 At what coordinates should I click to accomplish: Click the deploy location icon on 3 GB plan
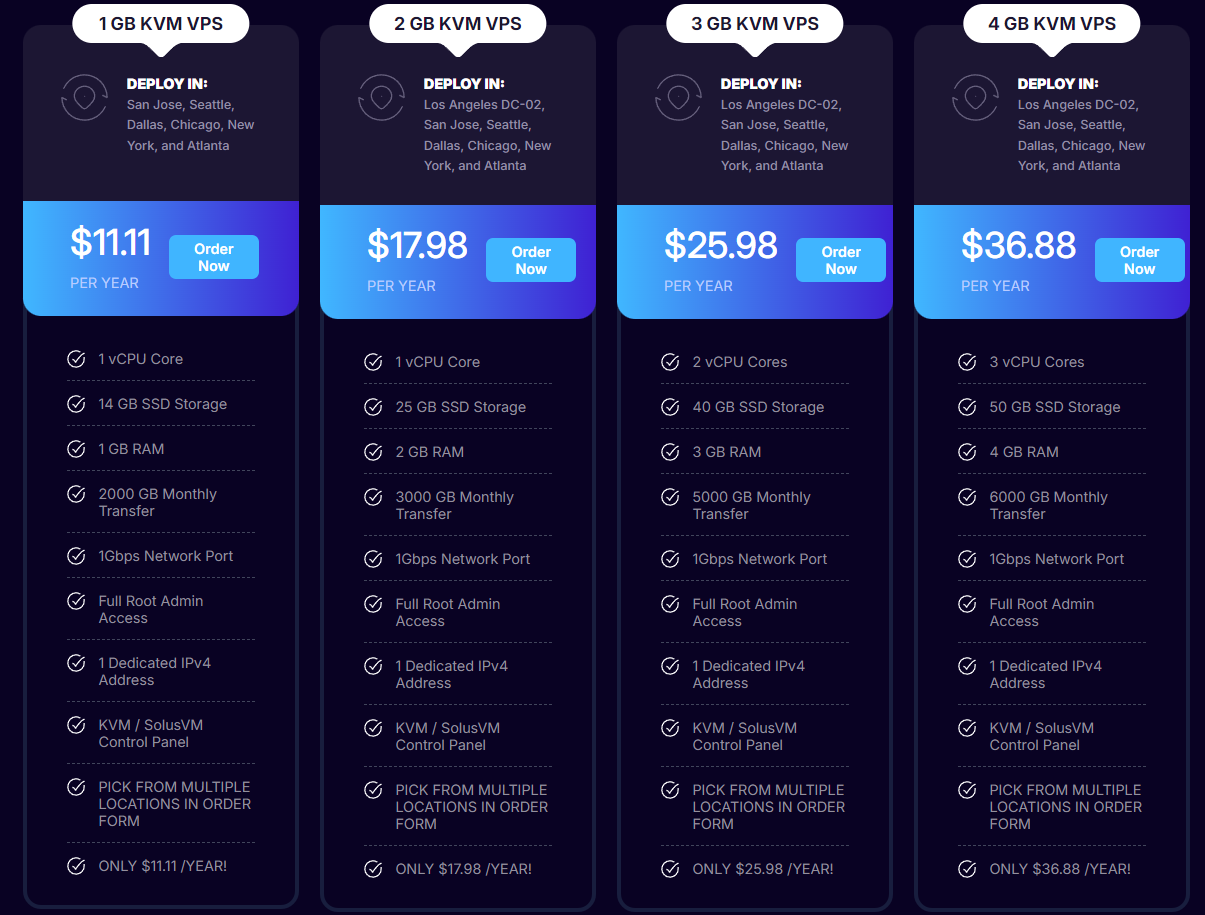[x=678, y=98]
